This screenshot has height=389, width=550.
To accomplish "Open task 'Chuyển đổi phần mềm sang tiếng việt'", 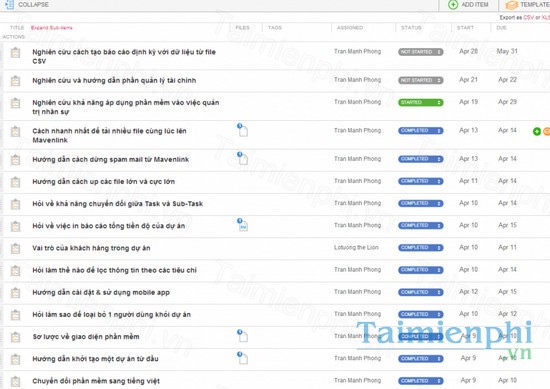I will coord(96,381).
